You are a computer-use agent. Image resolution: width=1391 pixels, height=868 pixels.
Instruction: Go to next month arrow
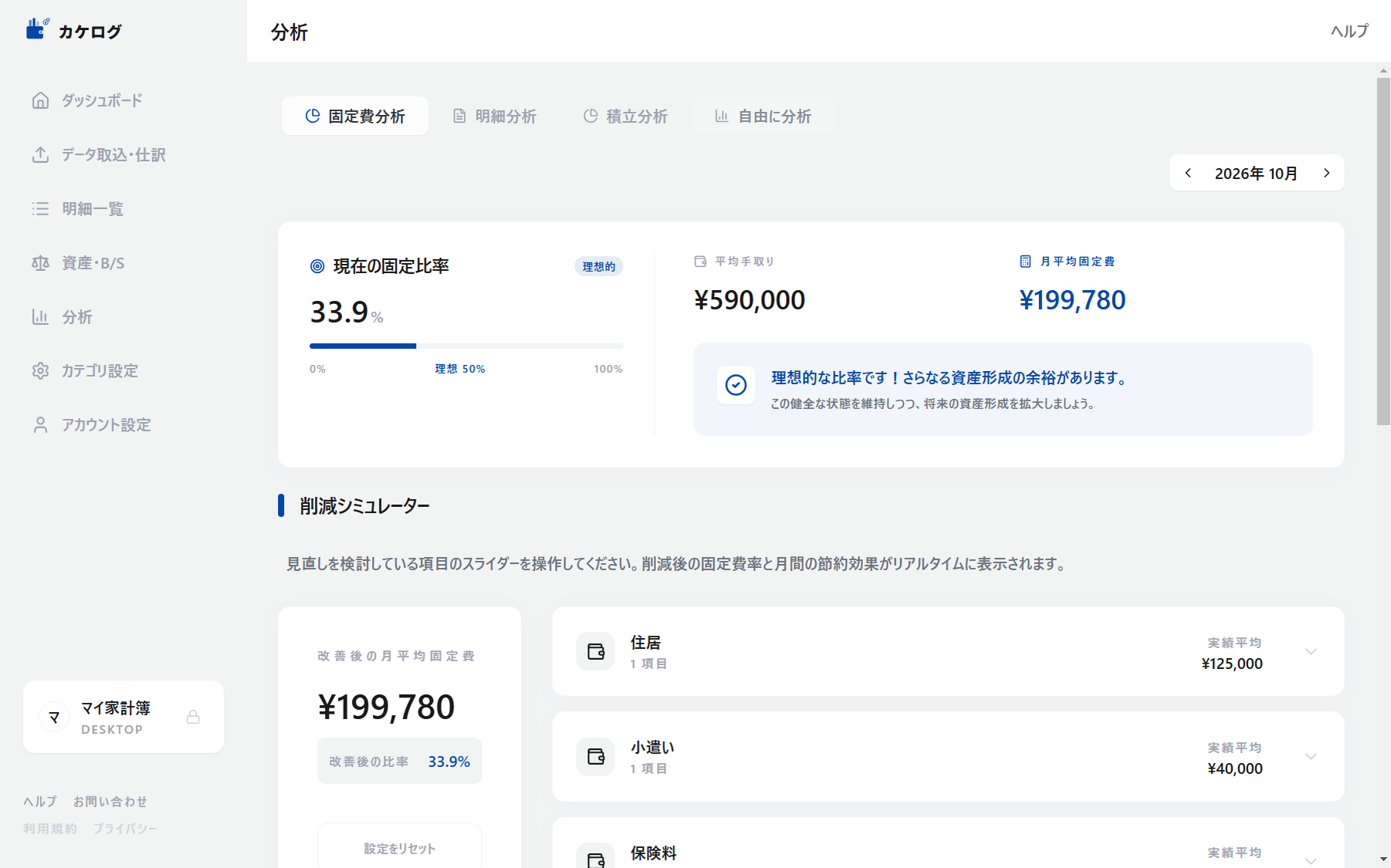click(x=1326, y=173)
